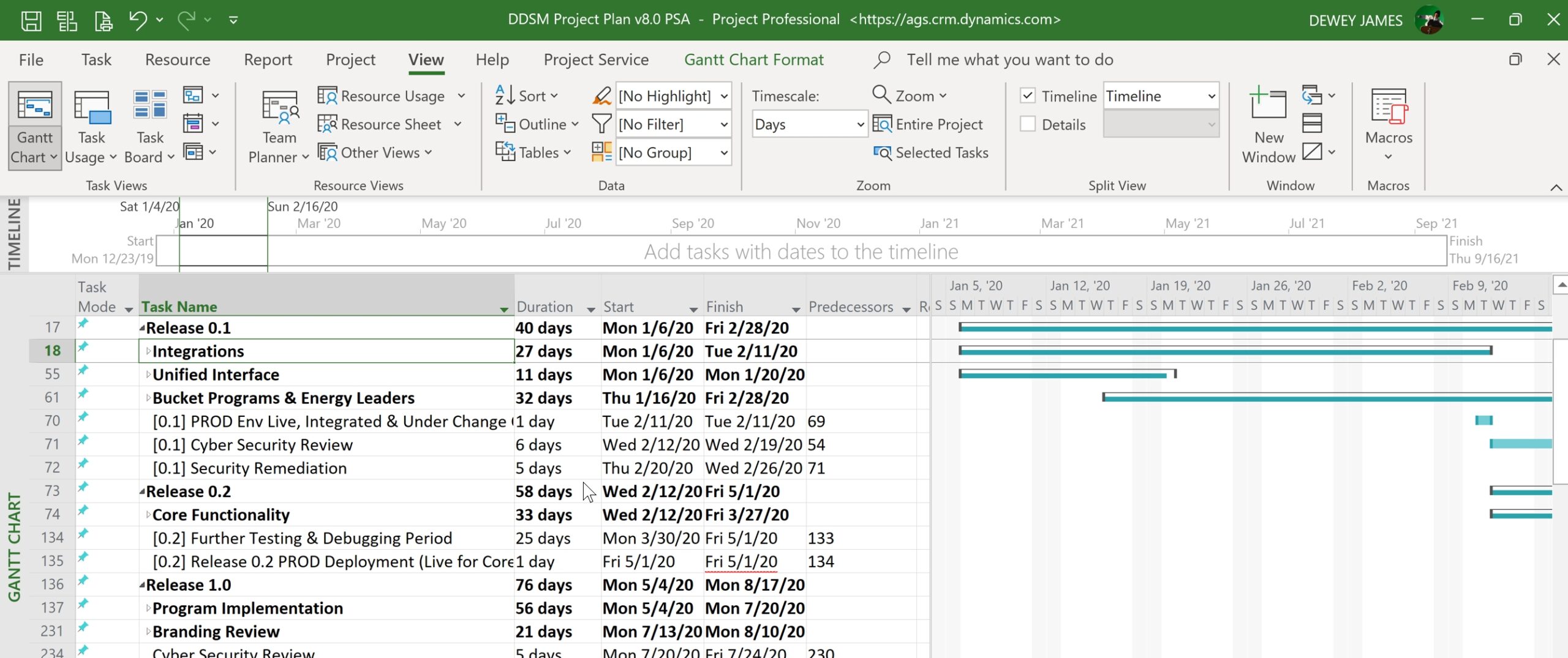Click the Tell me search field
The image size is (1568, 658).
[x=1009, y=59]
